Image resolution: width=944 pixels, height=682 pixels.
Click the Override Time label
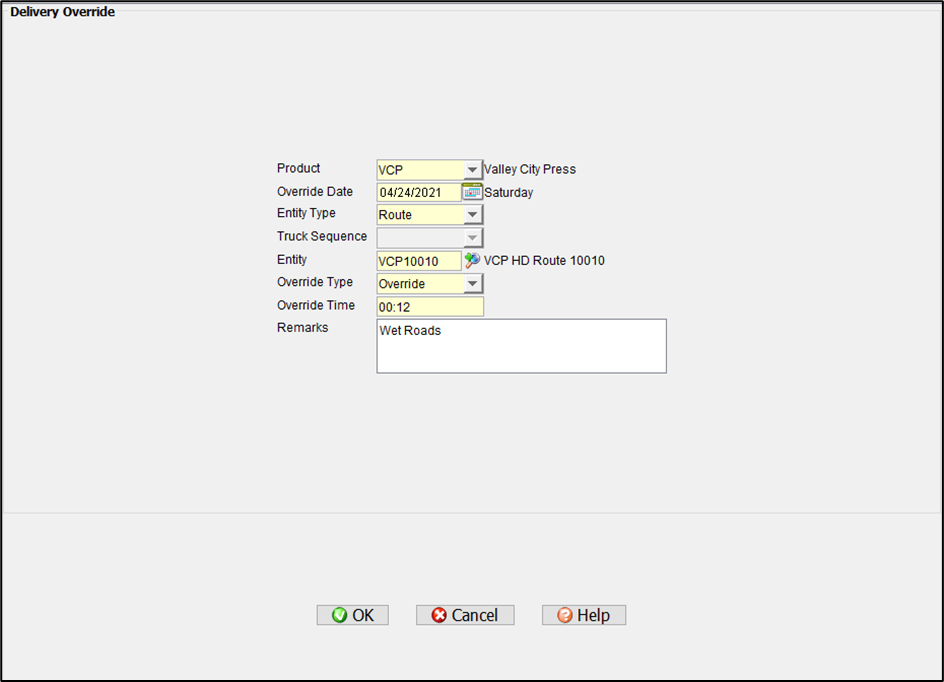tap(315, 305)
